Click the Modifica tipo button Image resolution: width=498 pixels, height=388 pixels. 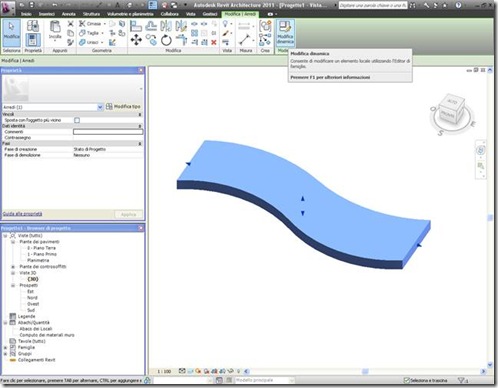(x=123, y=107)
